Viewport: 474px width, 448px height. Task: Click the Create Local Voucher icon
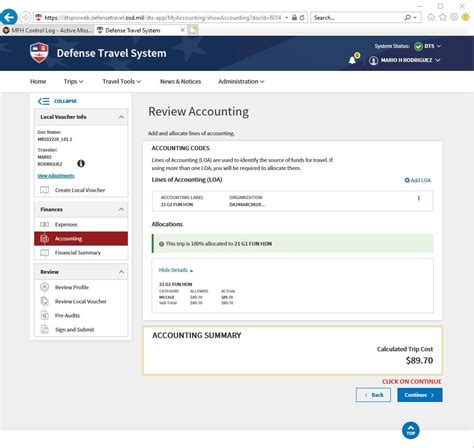(x=44, y=190)
